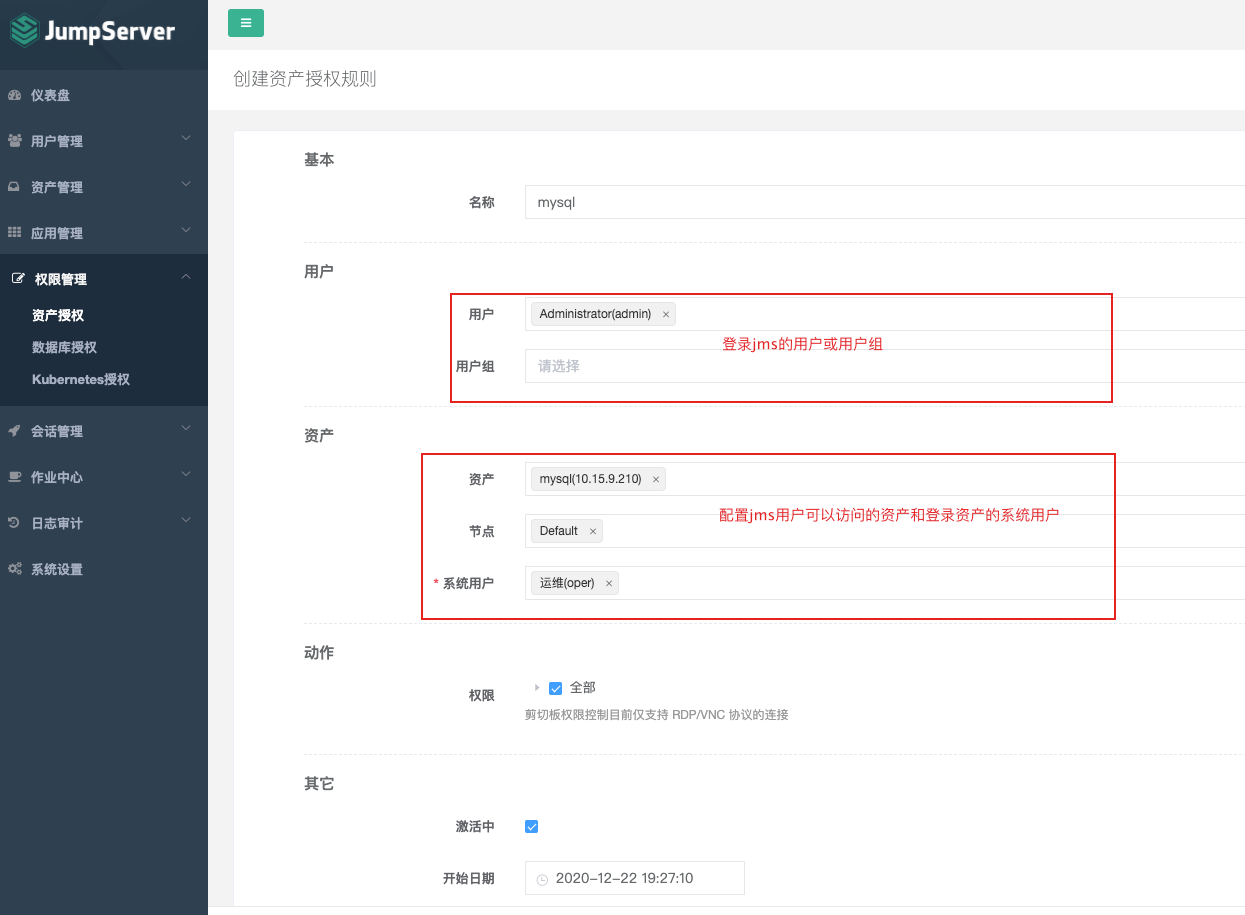Uncheck the 全部 permission checkbox

click(556, 688)
